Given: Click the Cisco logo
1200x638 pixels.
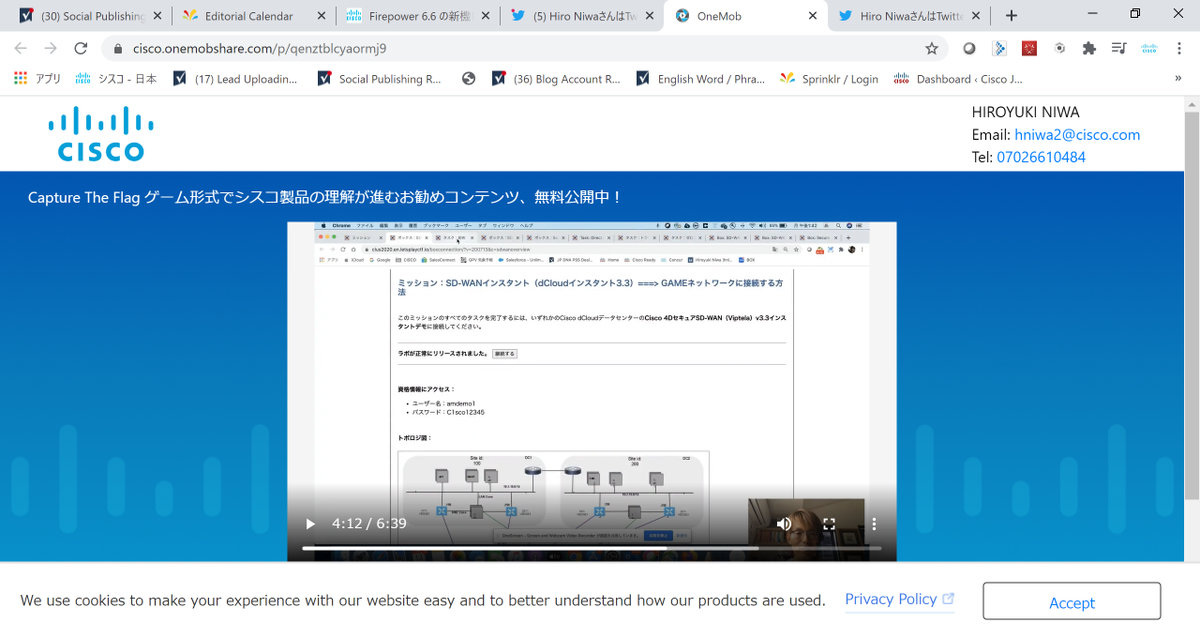Looking at the screenshot, I should pyautogui.click(x=101, y=134).
